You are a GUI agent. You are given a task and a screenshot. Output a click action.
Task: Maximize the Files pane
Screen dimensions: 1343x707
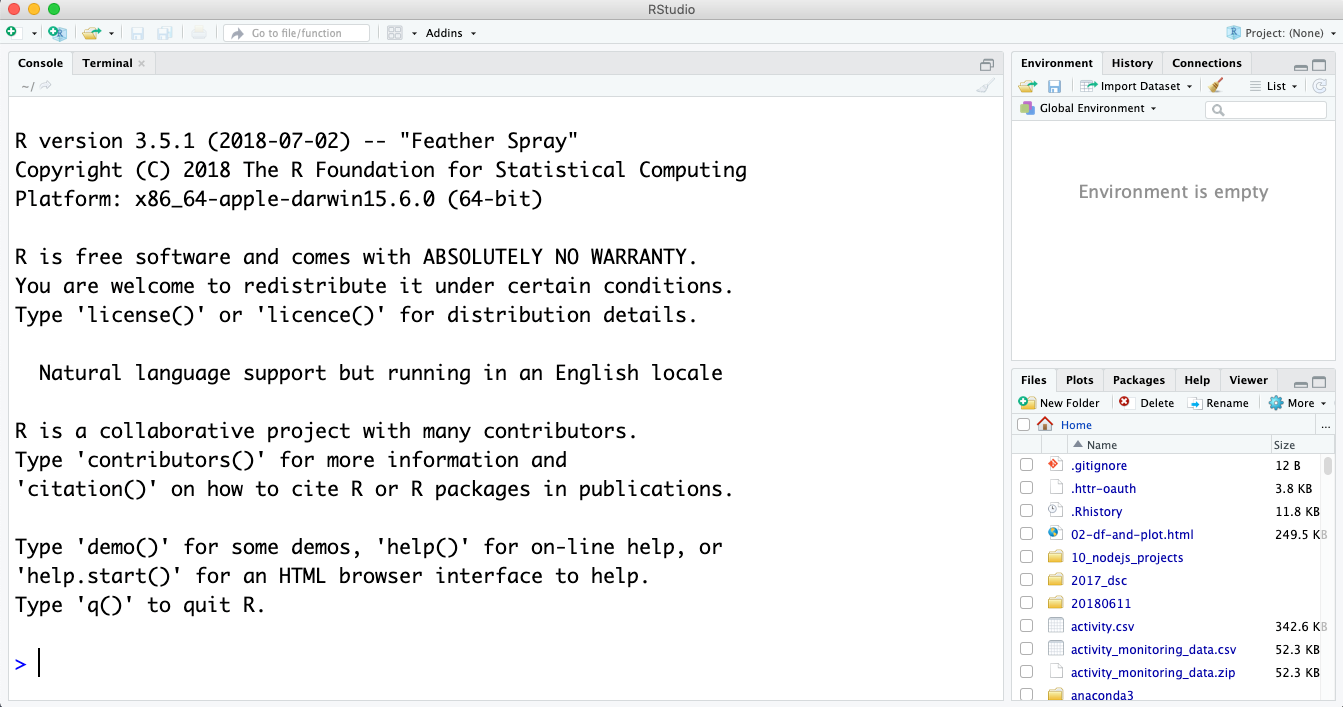coord(1319,383)
